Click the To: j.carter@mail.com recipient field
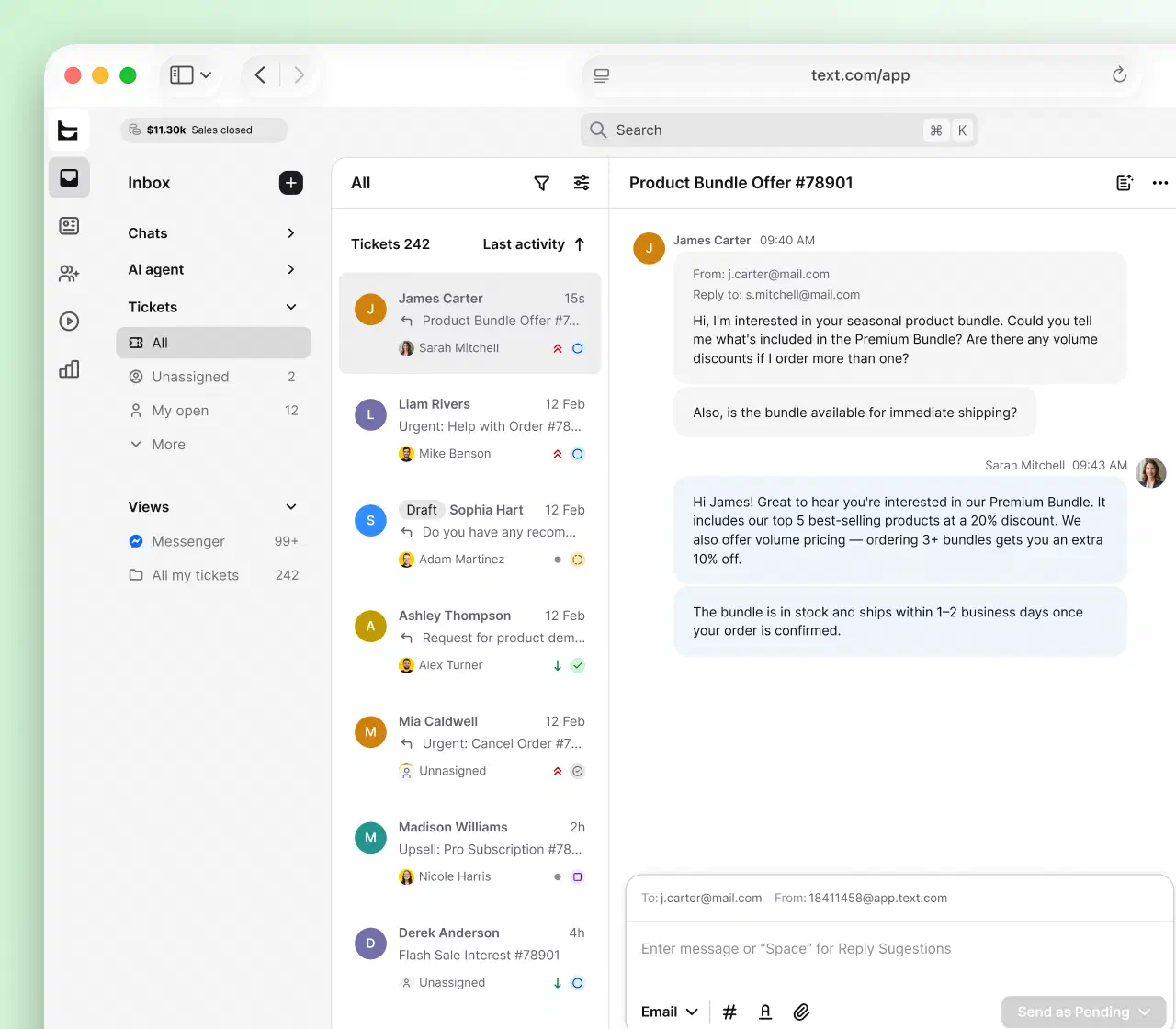 [x=702, y=898]
